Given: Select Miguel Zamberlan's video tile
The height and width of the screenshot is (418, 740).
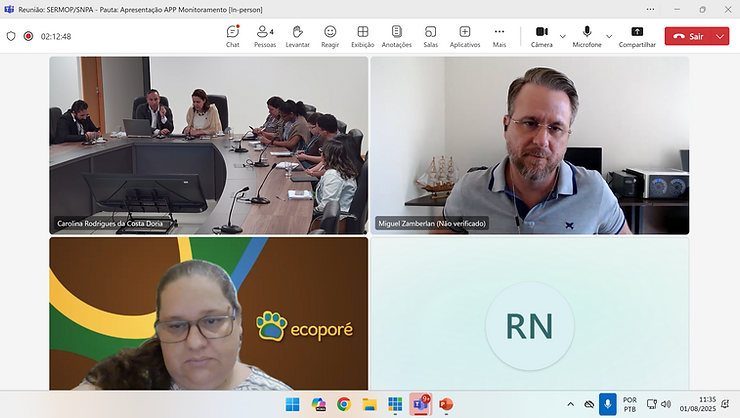Looking at the screenshot, I should (529, 145).
